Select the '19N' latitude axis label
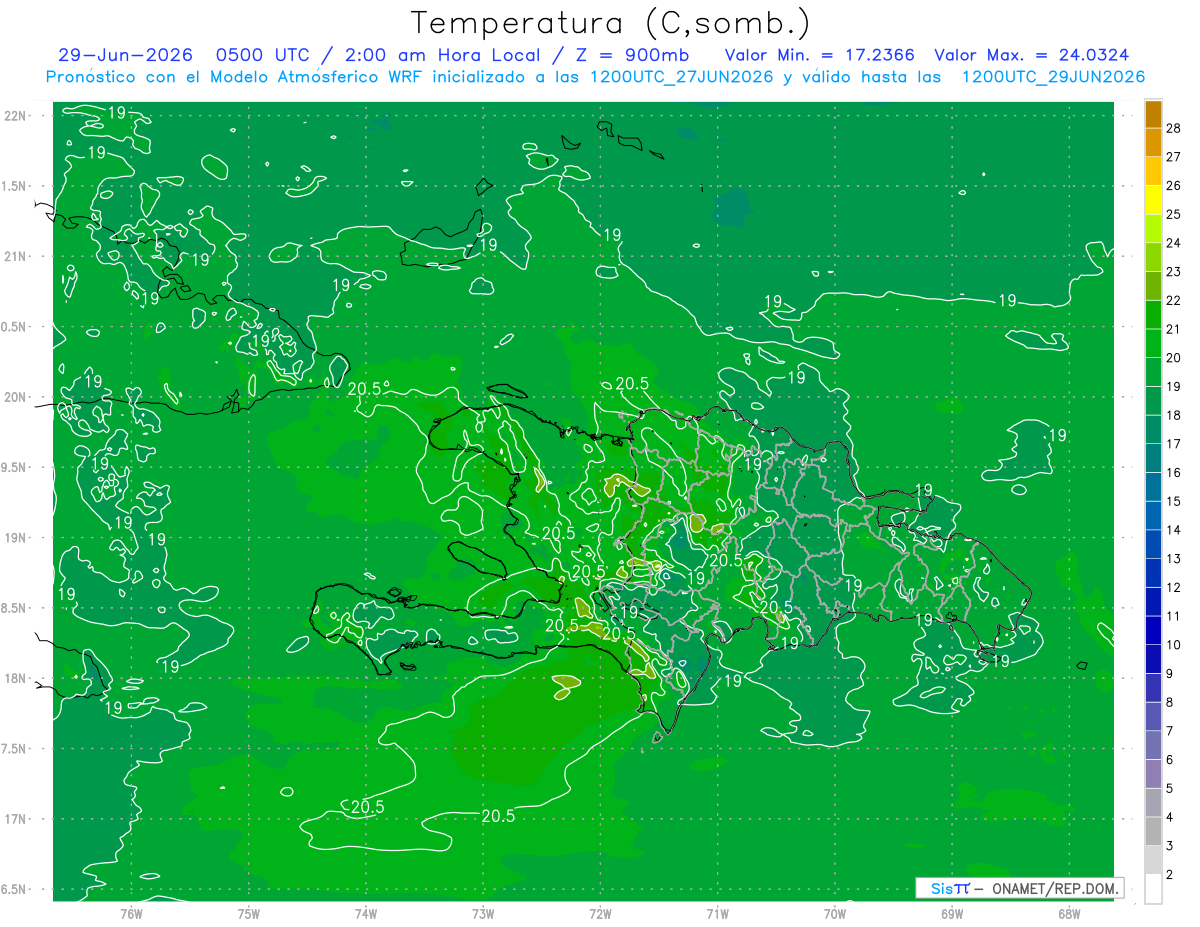Image resolution: width=1200 pixels, height=927 pixels. point(14,538)
